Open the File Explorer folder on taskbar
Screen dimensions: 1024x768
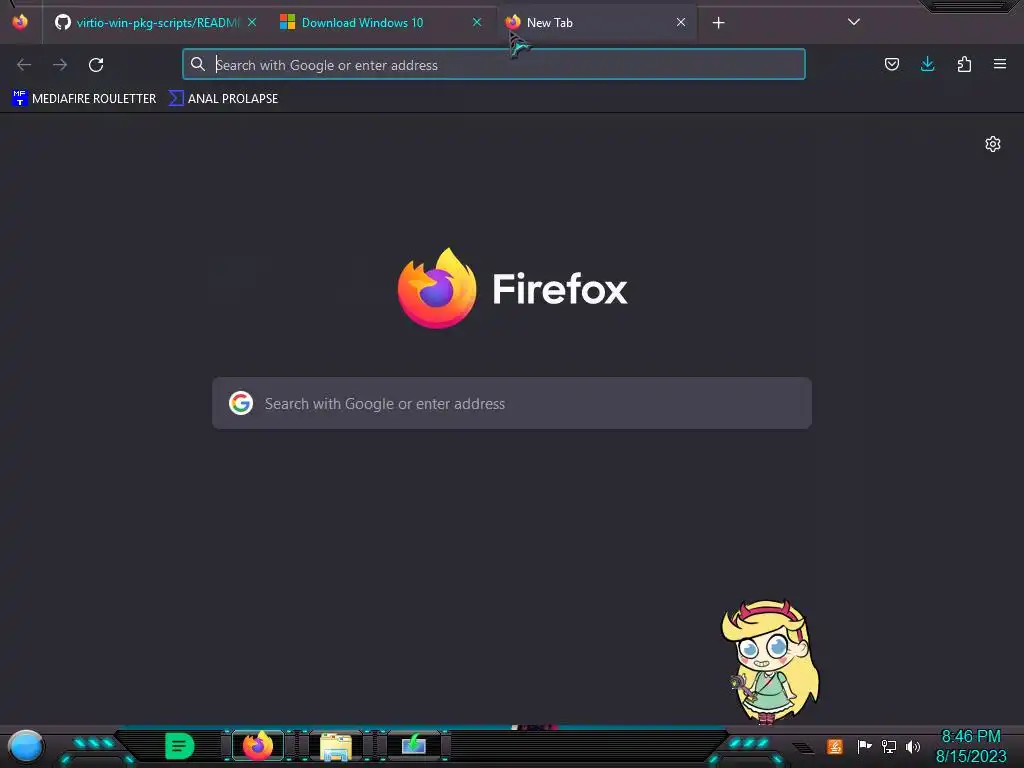336,746
